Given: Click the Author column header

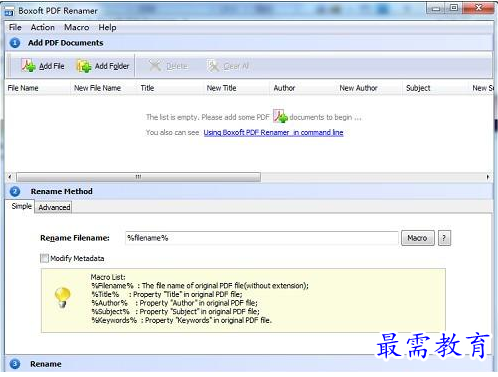Looking at the screenshot, I should tap(303, 88).
